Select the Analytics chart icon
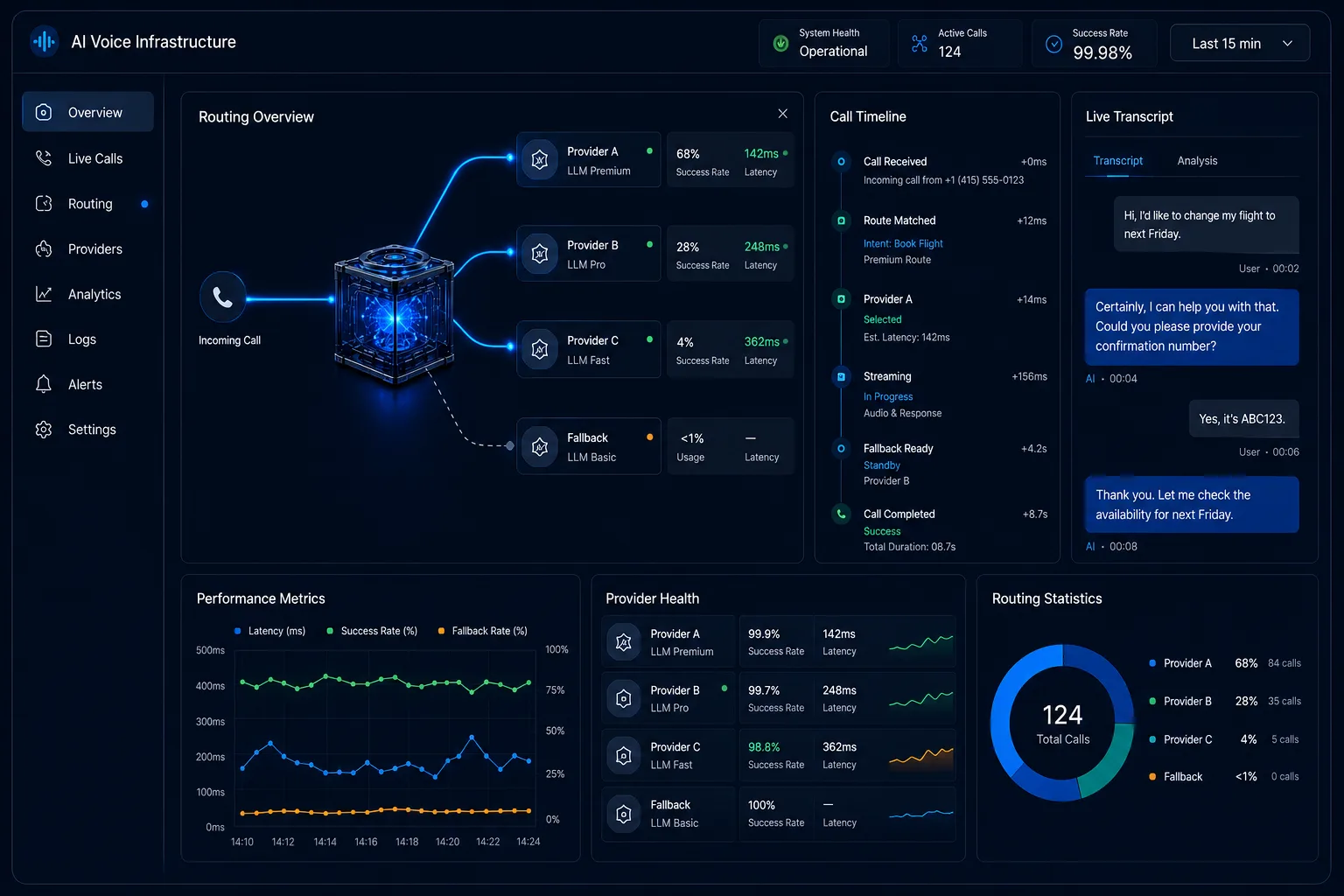This screenshot has width=1344, height=896. [44, 294]
